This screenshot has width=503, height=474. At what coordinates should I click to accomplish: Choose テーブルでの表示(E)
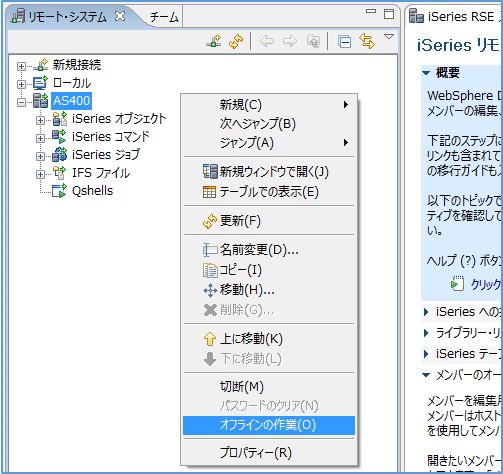point(269,192)
